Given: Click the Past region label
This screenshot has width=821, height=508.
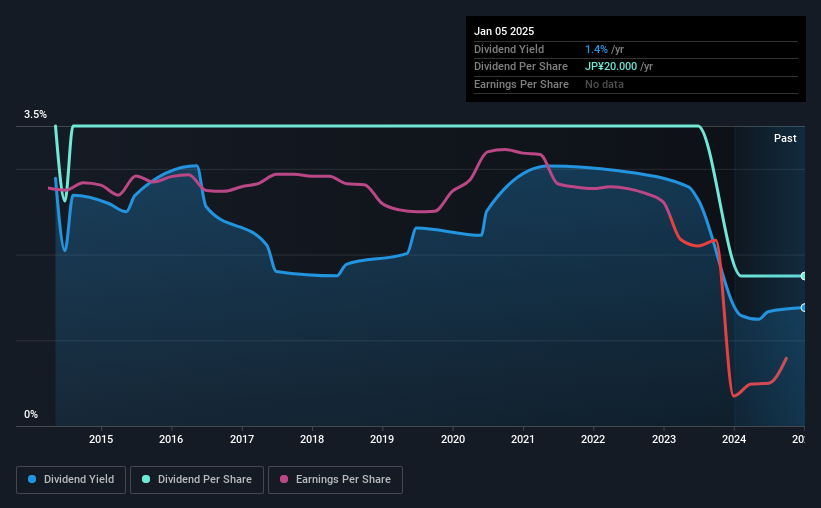Looking at the screenshot, I should [785, 138].
